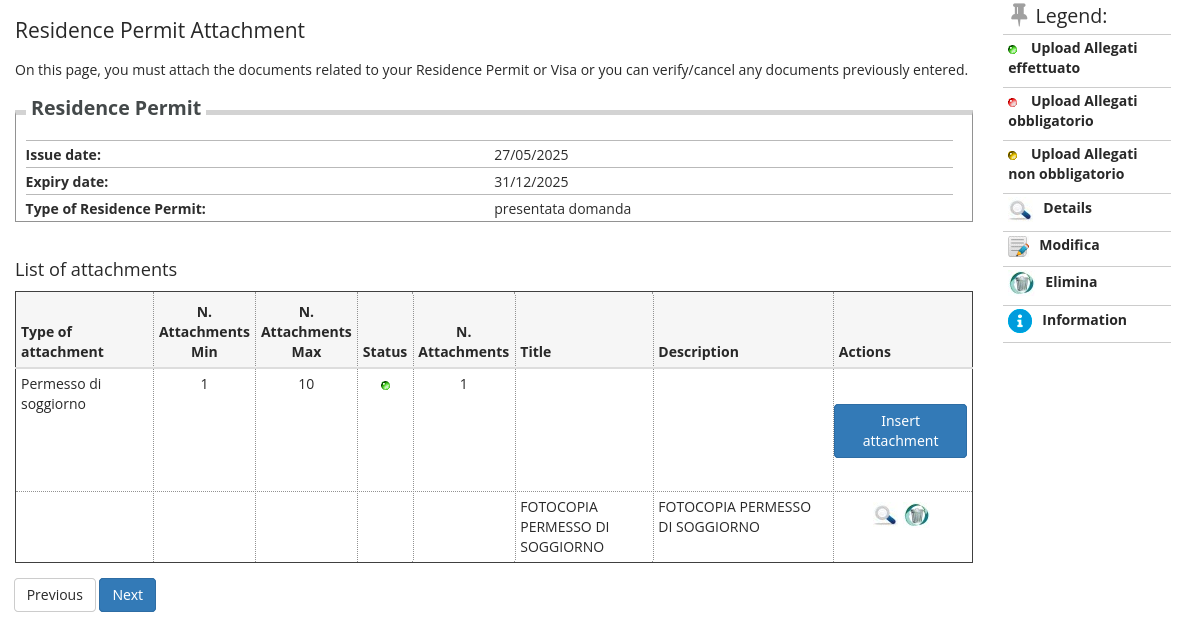The height and width of the screenshot is (642, 1186).
Task: Click the Description column header
Action: pyautogui.click(x=698, y=352)
